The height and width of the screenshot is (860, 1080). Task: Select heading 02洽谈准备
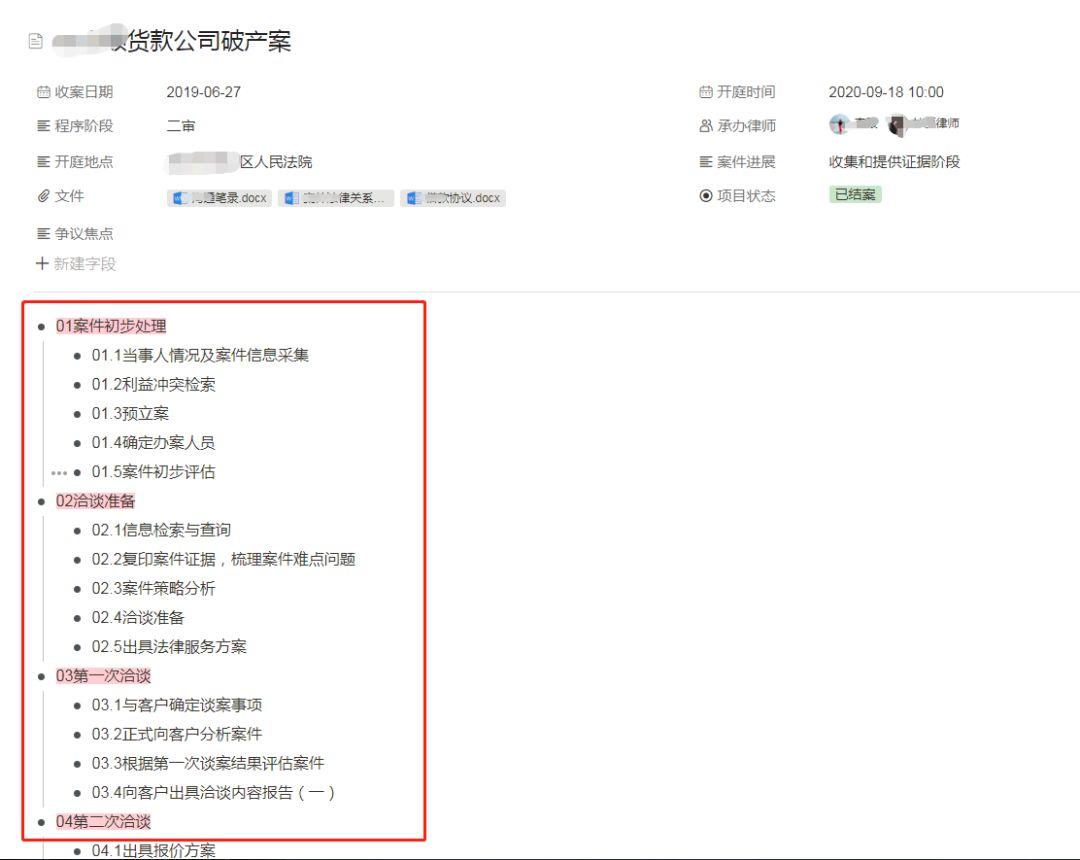pos(96,501)
